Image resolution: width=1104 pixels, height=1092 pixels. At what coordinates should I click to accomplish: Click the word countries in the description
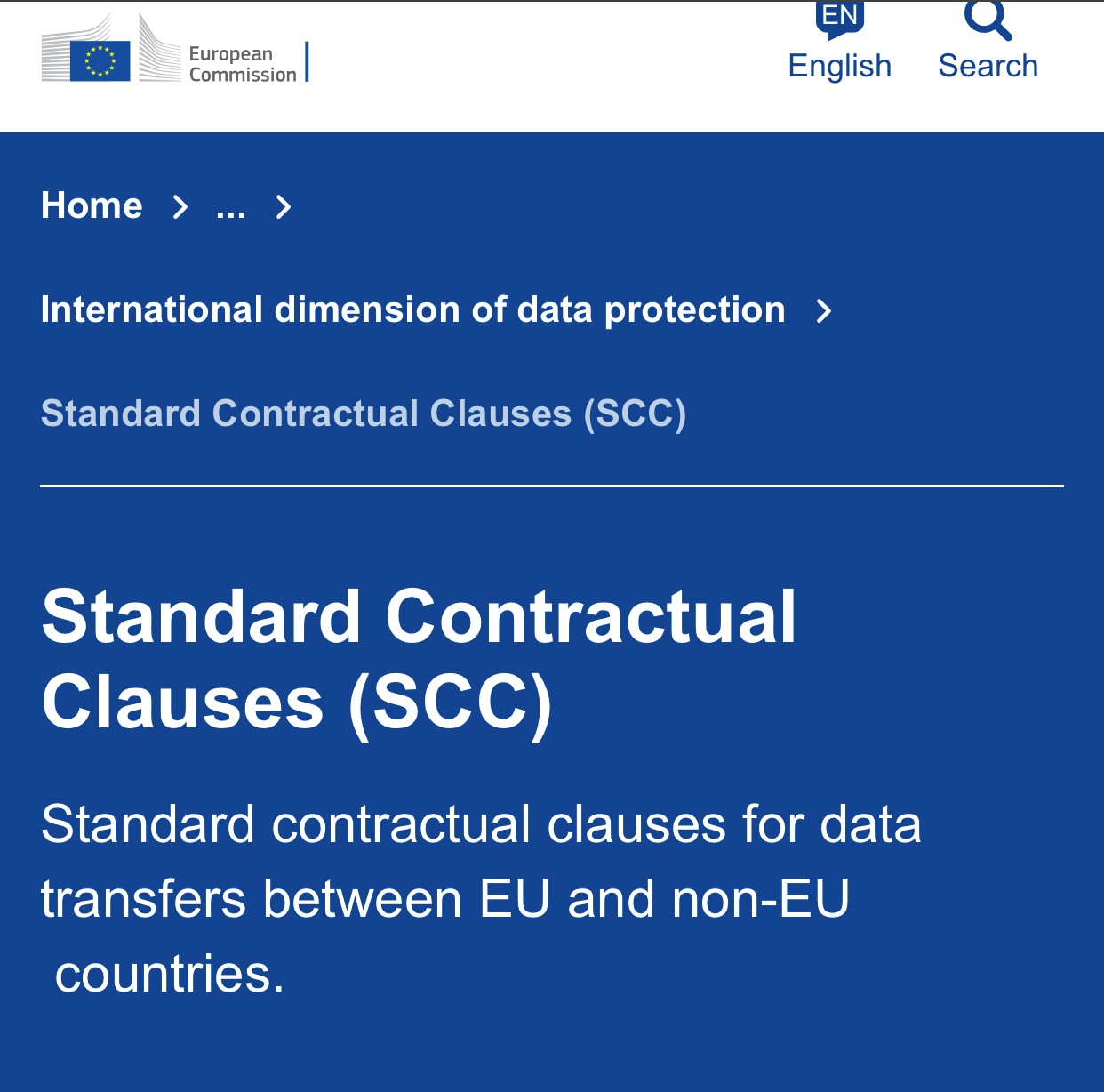pyautogui.click(x=169, y=974)
